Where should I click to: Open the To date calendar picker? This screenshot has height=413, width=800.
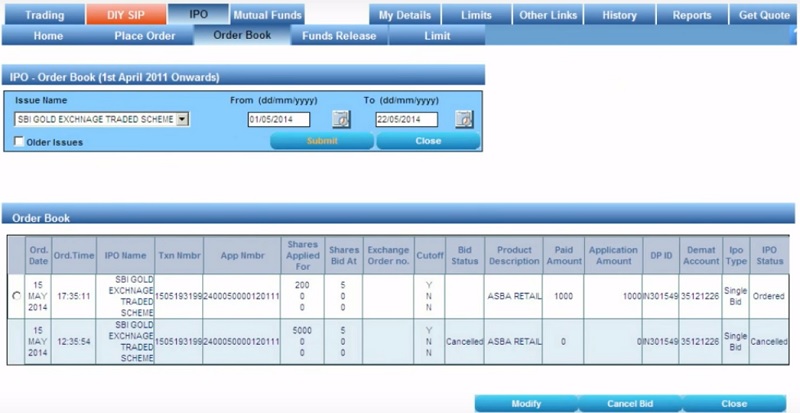(464, 119)
